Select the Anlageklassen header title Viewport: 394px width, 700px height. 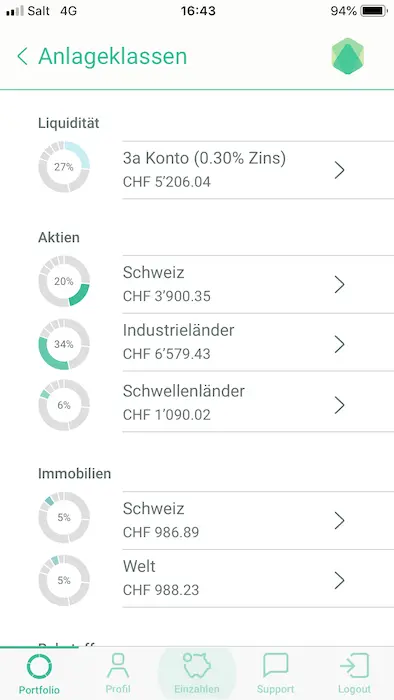tap(112, 57)
